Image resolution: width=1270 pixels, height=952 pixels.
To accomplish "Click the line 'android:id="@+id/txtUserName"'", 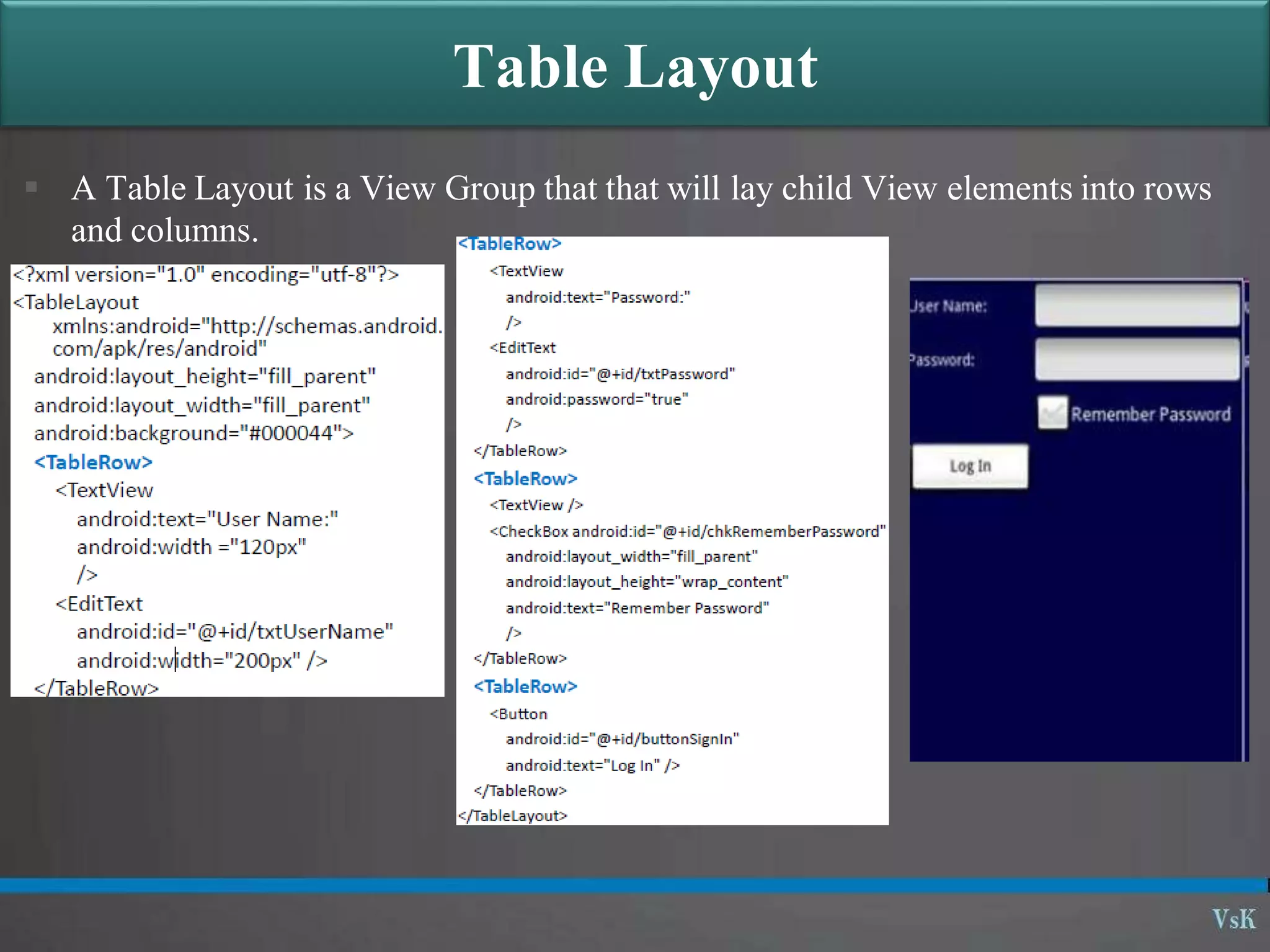I will click(235, 632).
